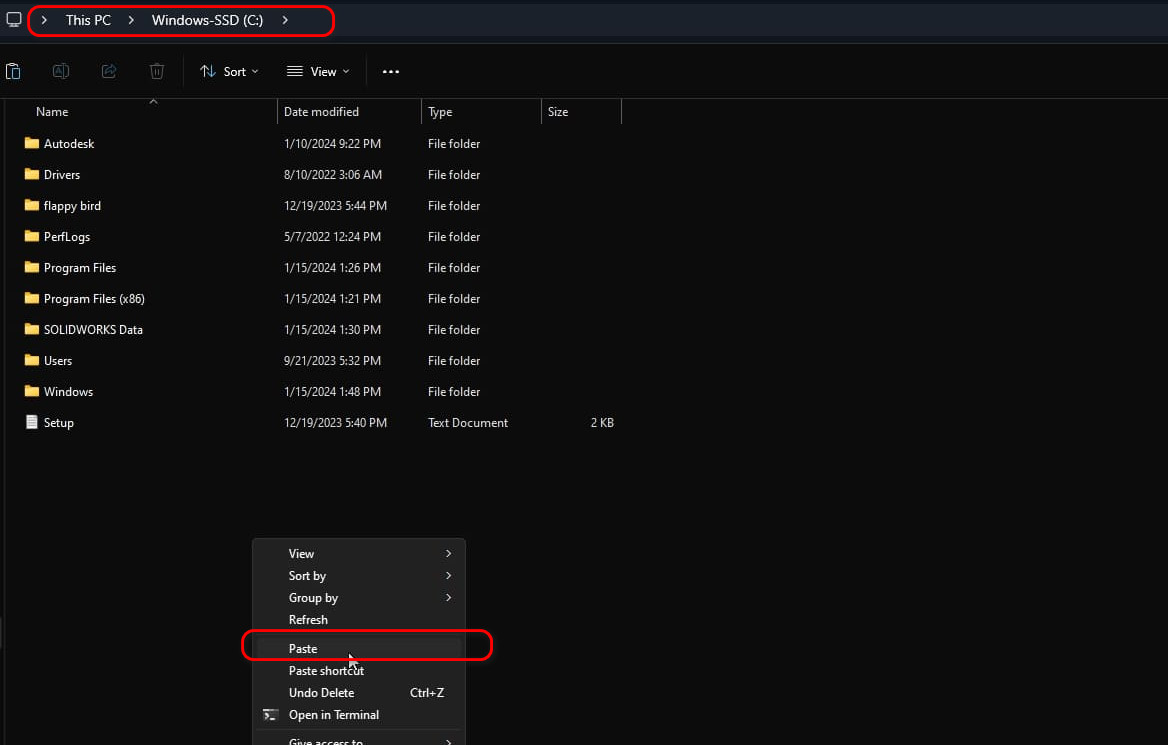
Task: Expand the chevron after Windows-SSD (C:)
Action: [285, 20]
